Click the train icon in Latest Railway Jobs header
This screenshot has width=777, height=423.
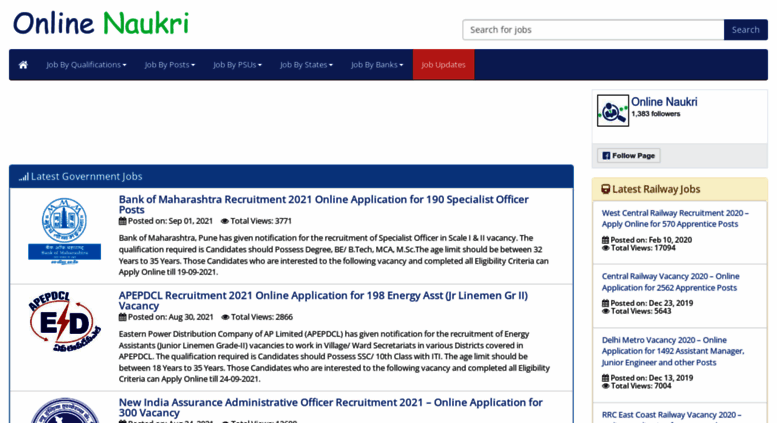coord(606,189)
